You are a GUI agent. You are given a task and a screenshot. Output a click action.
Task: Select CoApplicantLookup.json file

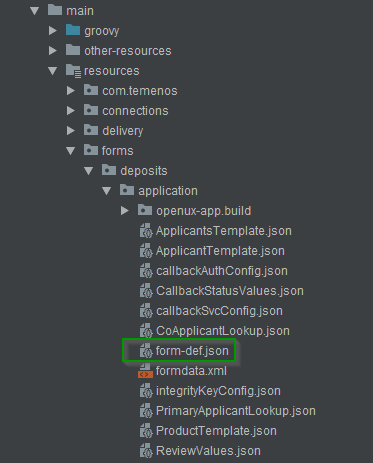tap(223, 331)
